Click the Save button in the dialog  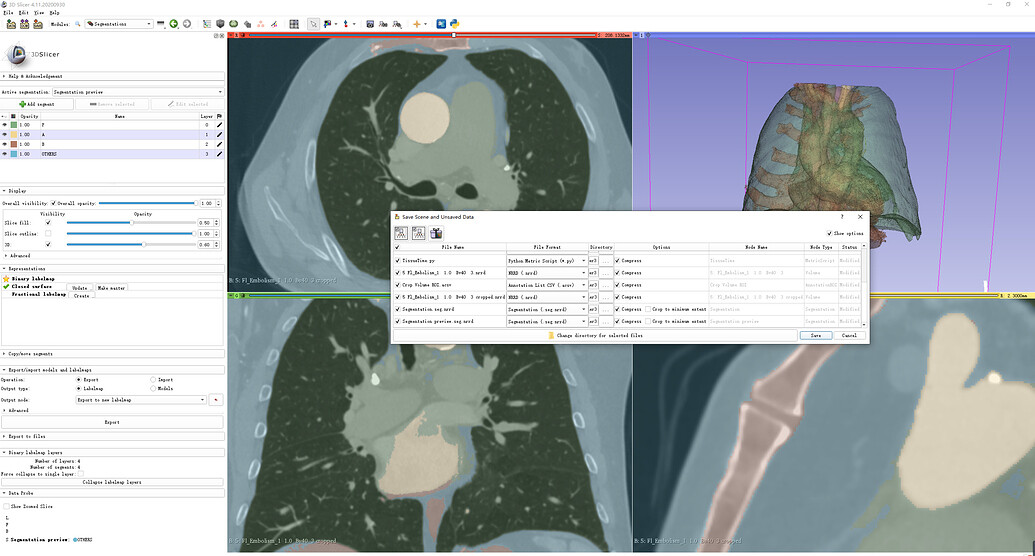pyautogui.click(x=816, y=335)
